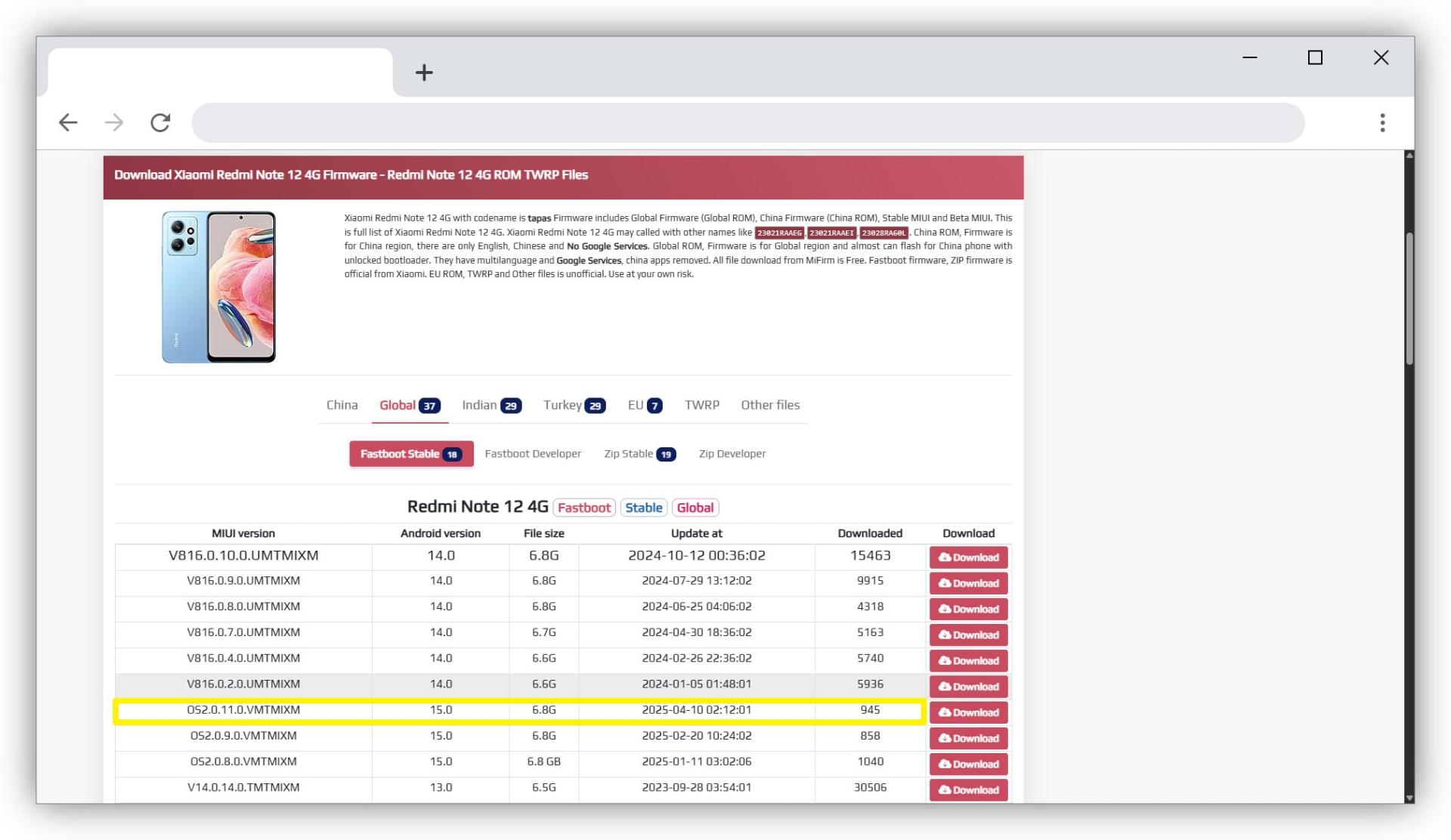
Task: Reload the current page
Action: tap(160, 122)
